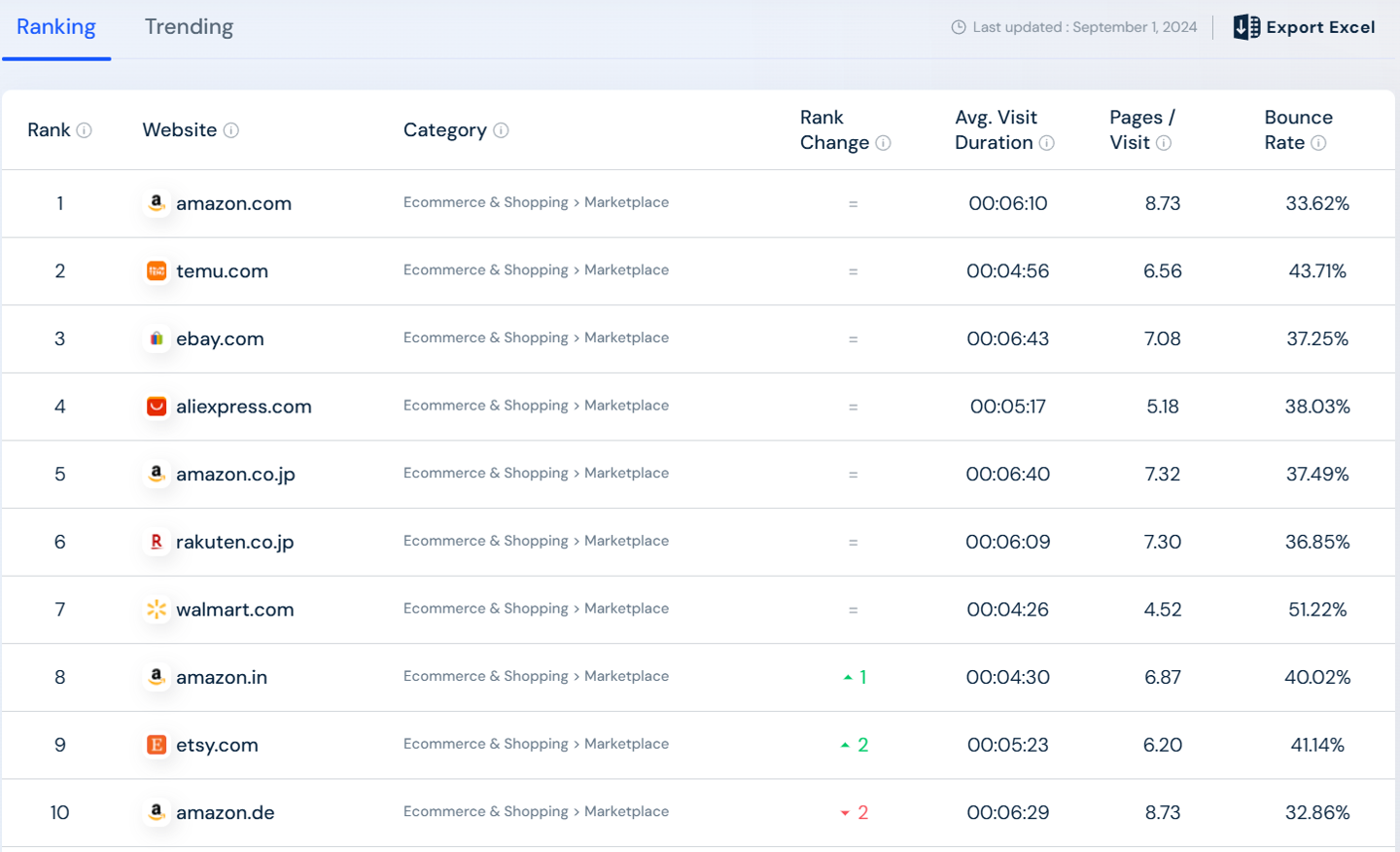Select the Ranking tab
Image resolution: width=1400 pixels, height=852 pixels.
56,27
